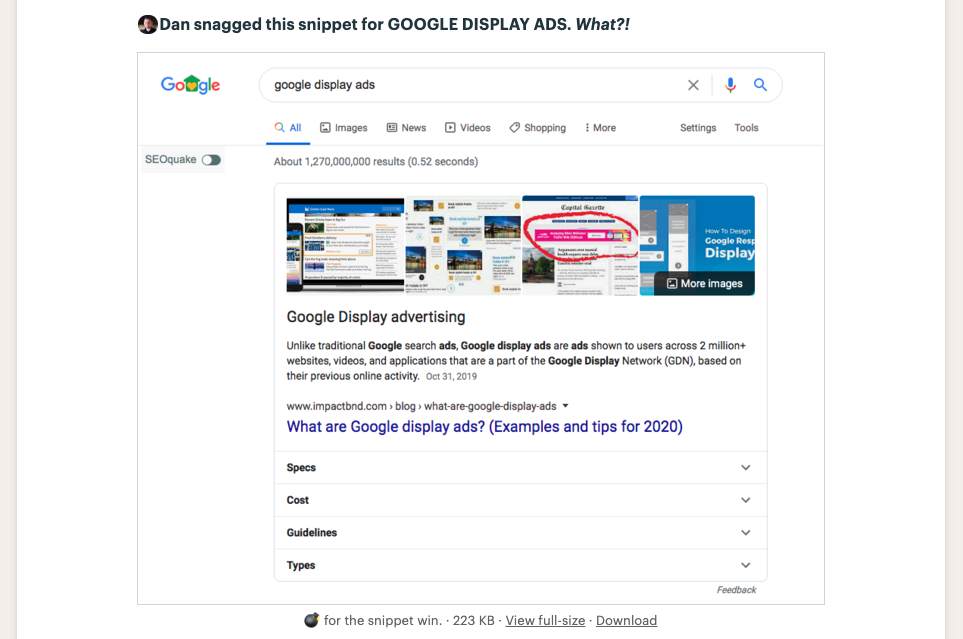Clear the search query with the X icon
963x639 pixels.
pos(693,85)
